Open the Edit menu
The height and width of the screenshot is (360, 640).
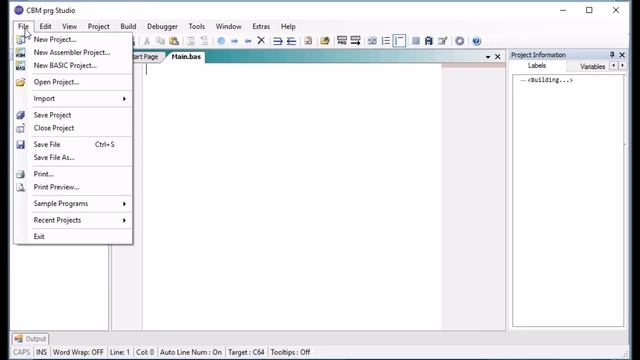click(45, 27)
